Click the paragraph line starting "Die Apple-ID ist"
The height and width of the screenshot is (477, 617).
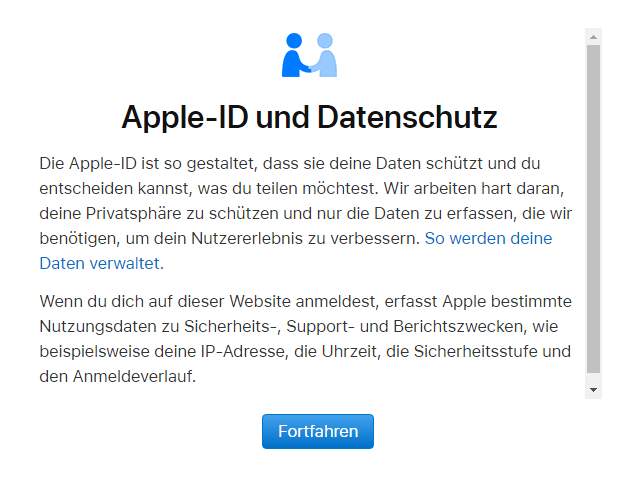295,161
